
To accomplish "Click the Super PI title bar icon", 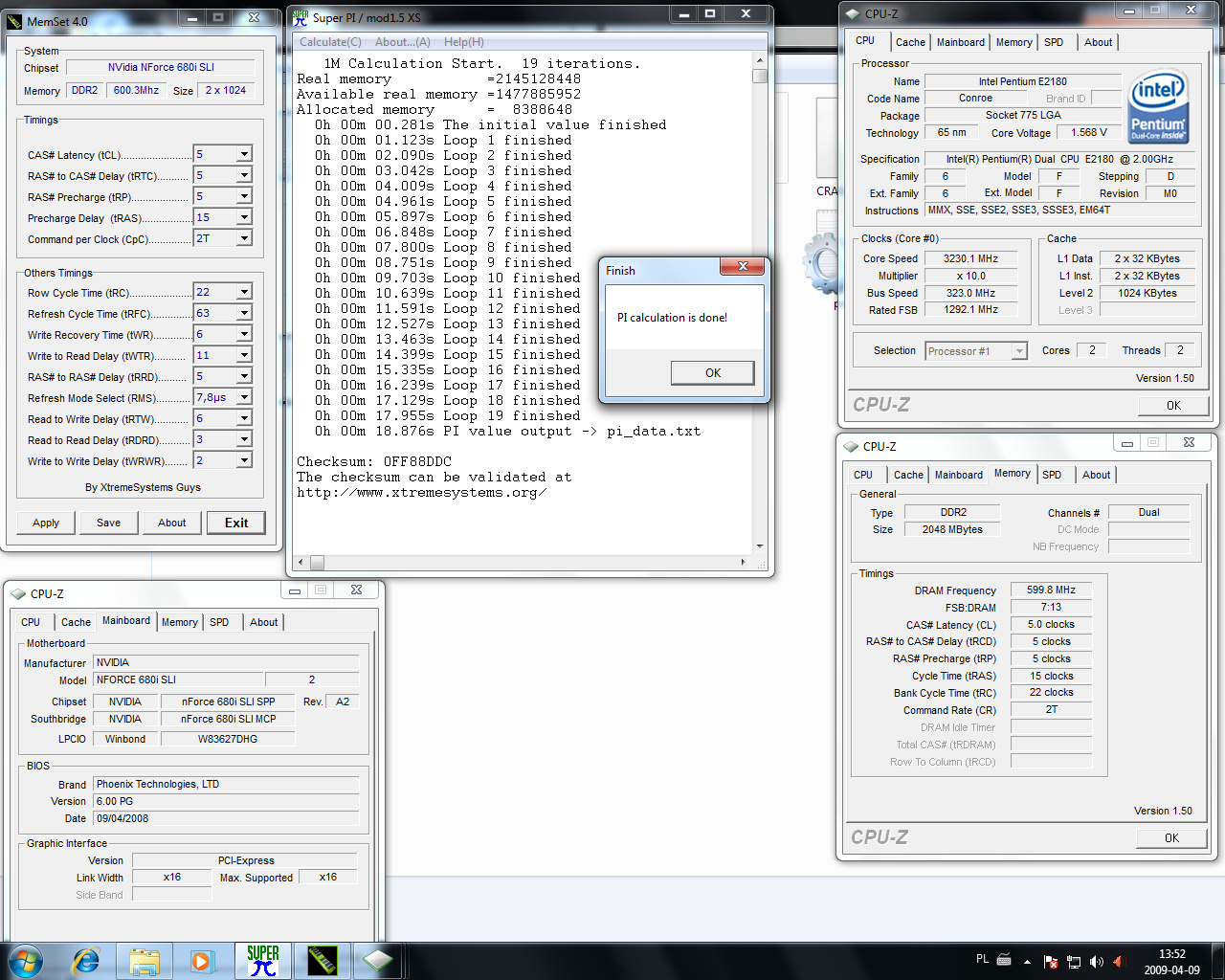I will (300, 17).
